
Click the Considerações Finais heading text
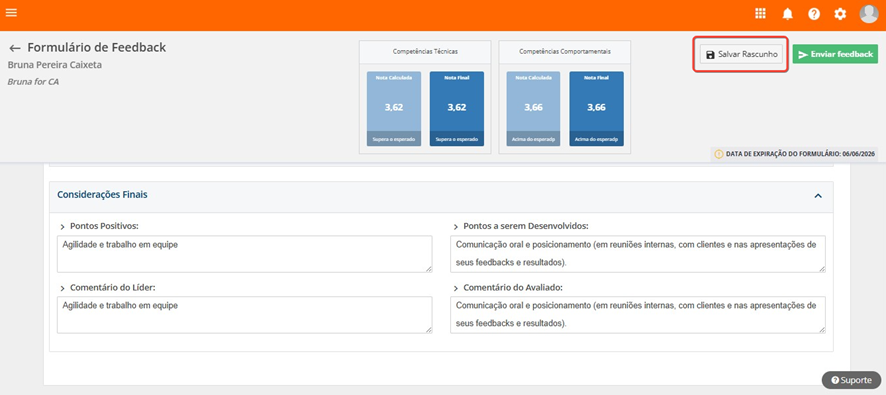point(102,195)
